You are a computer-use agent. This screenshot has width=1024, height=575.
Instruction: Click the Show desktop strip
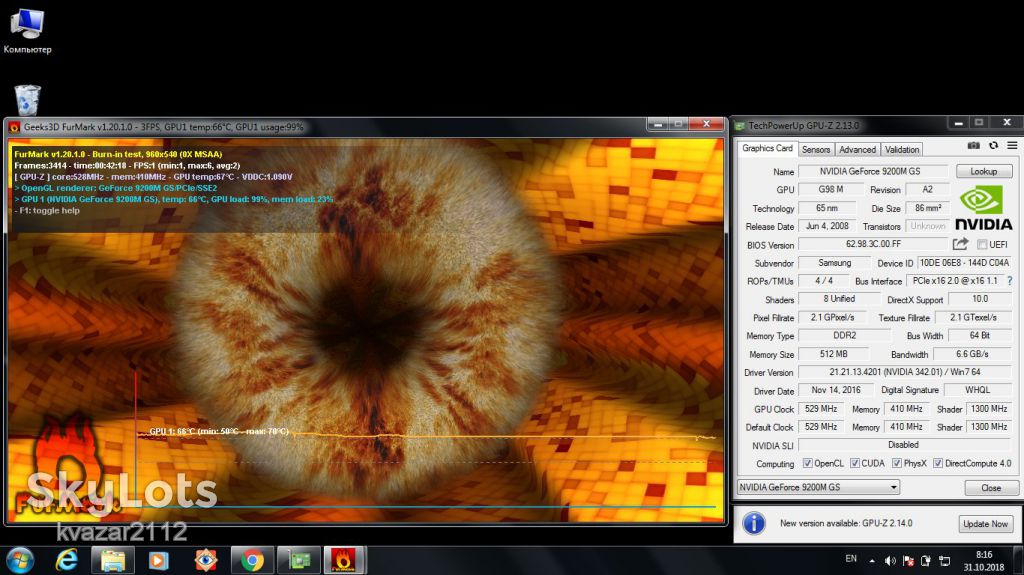point(1019,560)
